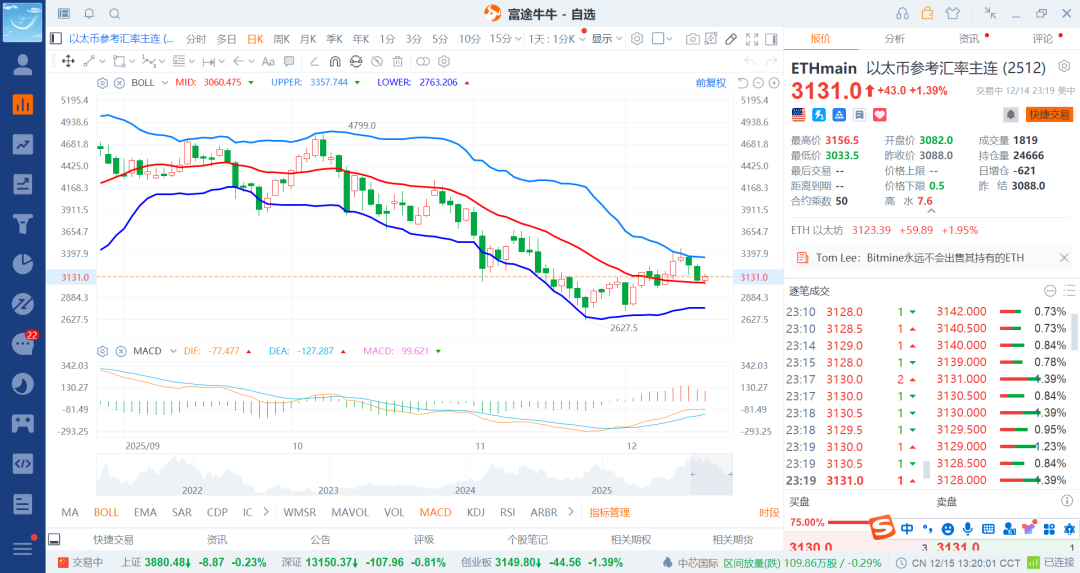Open 指标管理 indicator management
1080x573 pixels.
609,512
